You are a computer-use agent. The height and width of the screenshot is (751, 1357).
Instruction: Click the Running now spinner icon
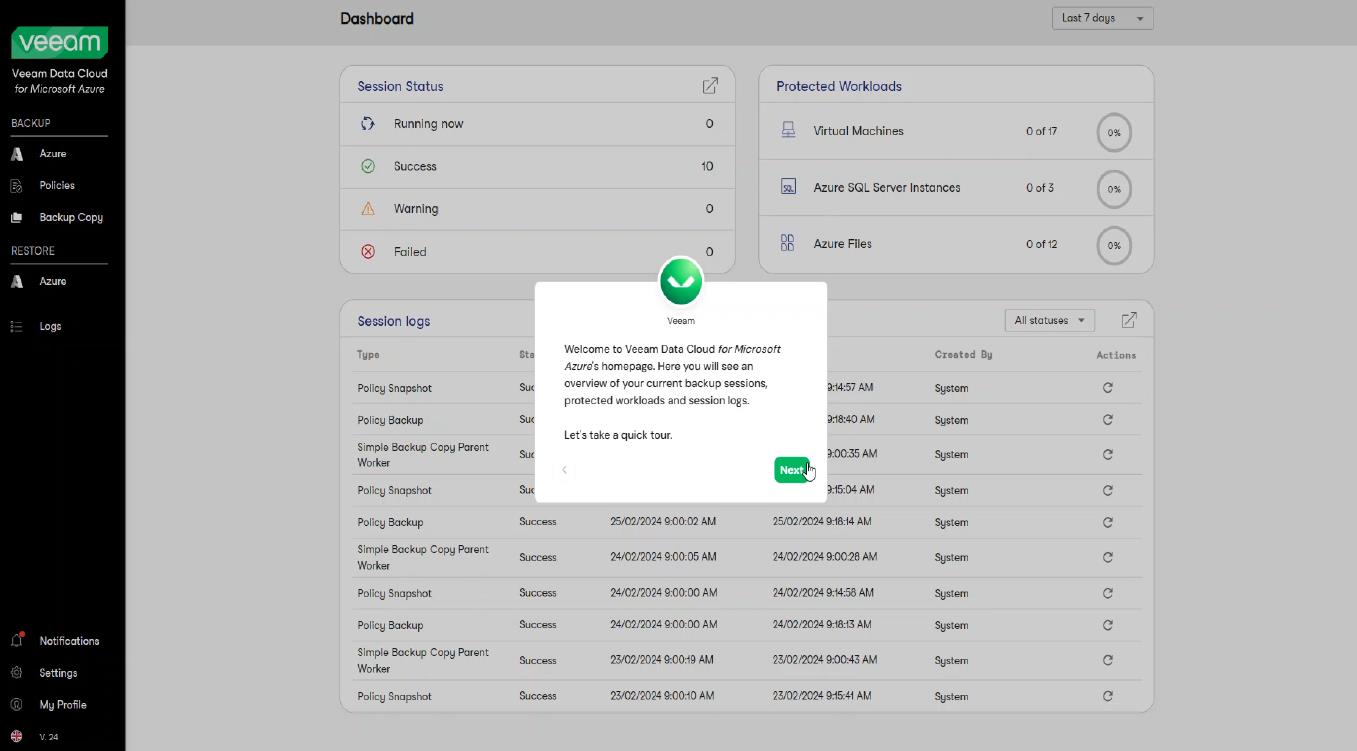[368, 124]
